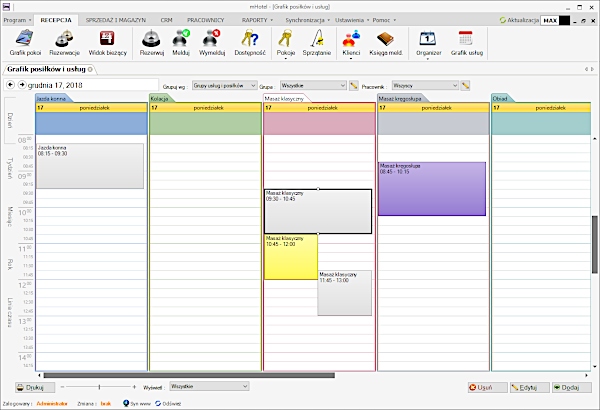Click the Drukuj print button
This screenshot has height=410, width=600.
pos(31,386)
